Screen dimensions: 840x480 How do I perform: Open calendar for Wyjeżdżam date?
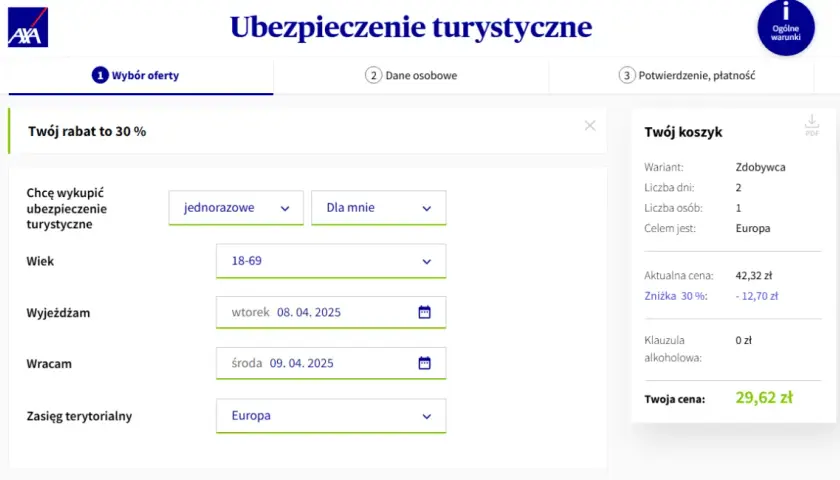click(424, 312)
